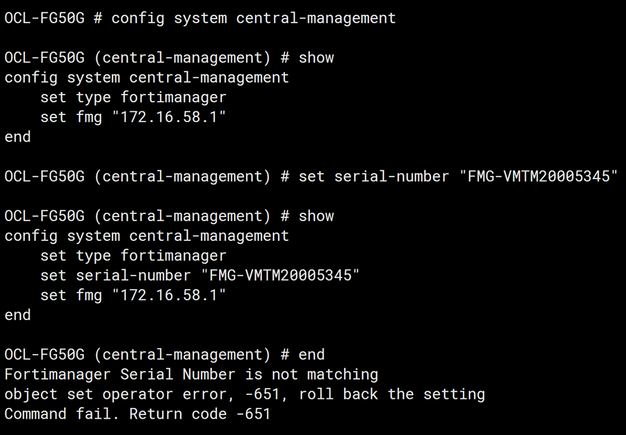Click the first standalone 'end' line
The height and width of the screenshot is (435, 626).
(18, 137)
